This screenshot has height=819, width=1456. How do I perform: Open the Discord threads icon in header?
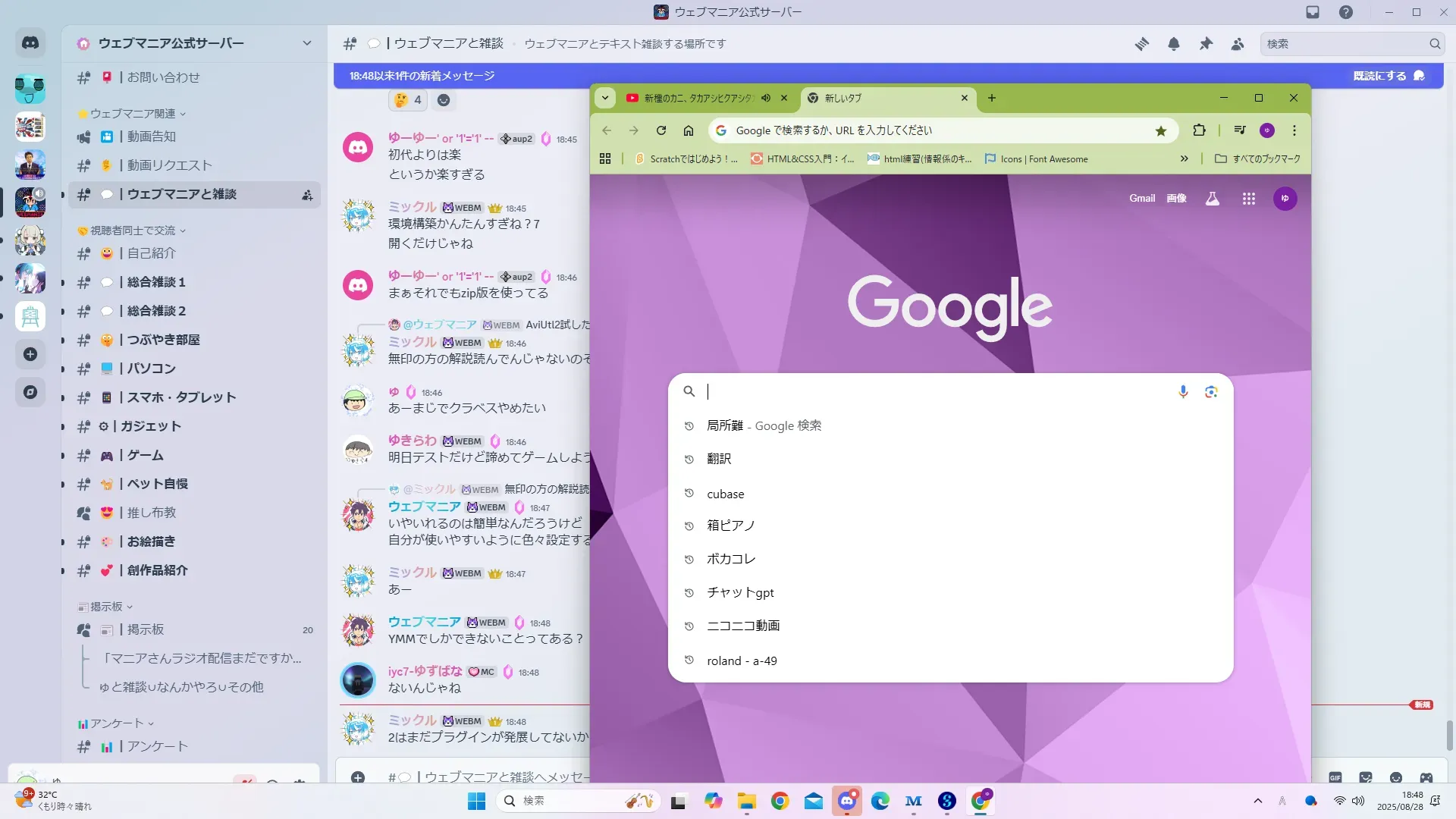click(1141, 44)
